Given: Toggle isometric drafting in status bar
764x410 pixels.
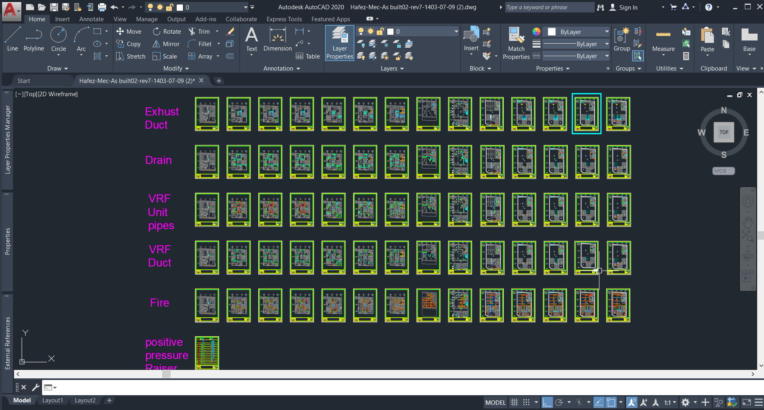Looking at the screenshot, I should pyautogui.click(x=579, y=402).
